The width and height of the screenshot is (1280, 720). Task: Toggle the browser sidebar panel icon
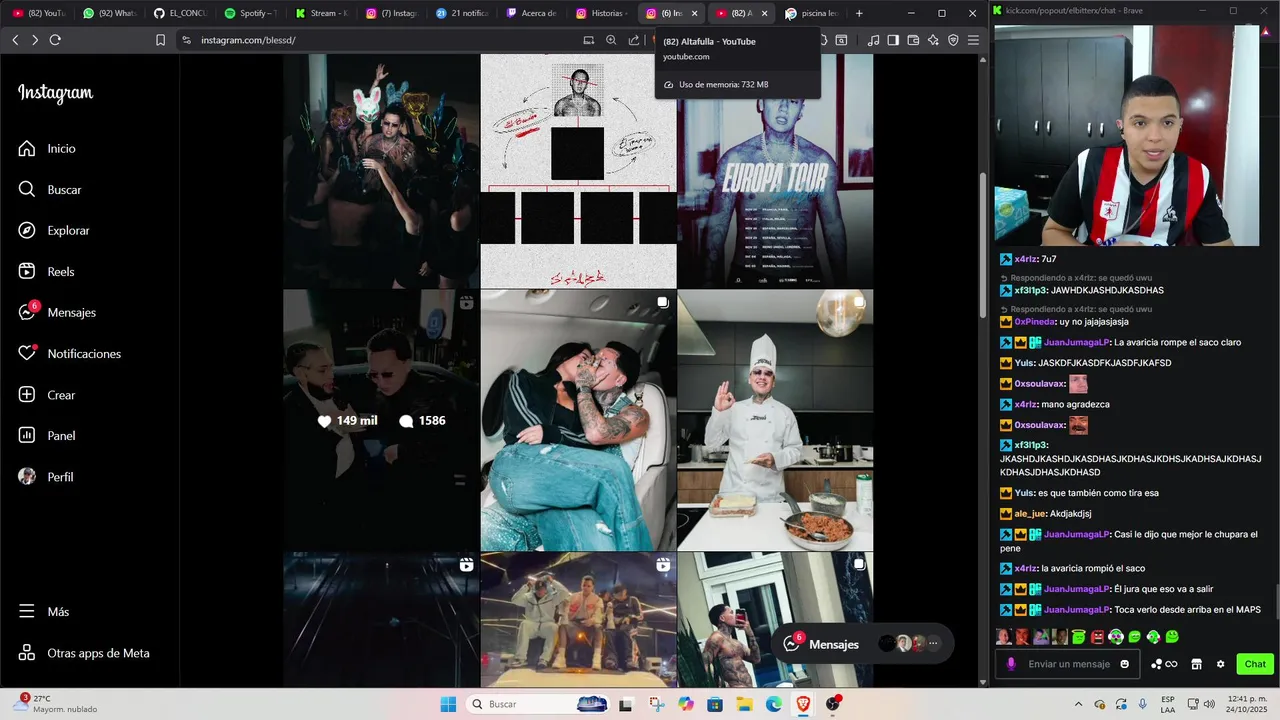893,40
